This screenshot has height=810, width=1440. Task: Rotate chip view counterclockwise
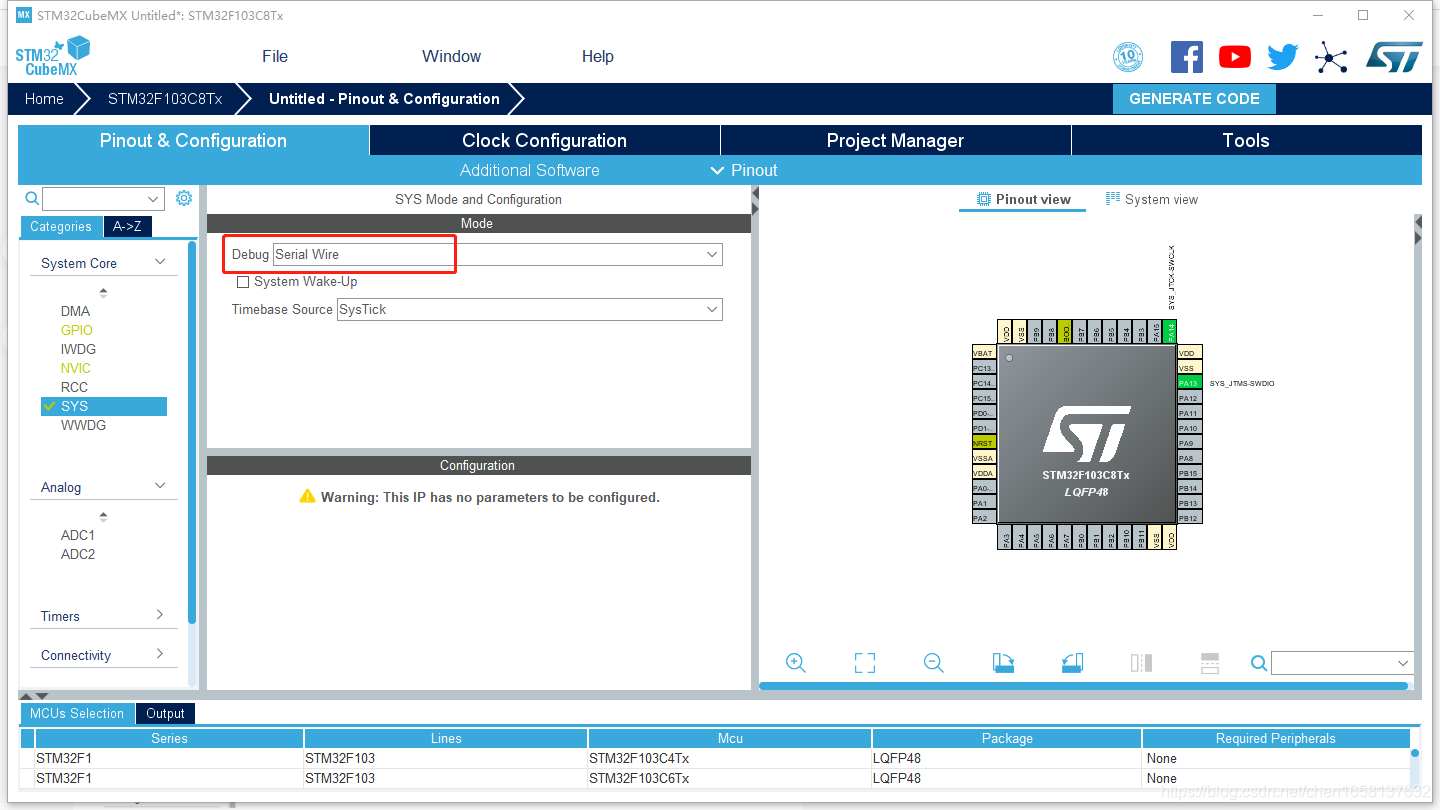click(x=1072, y=663)
